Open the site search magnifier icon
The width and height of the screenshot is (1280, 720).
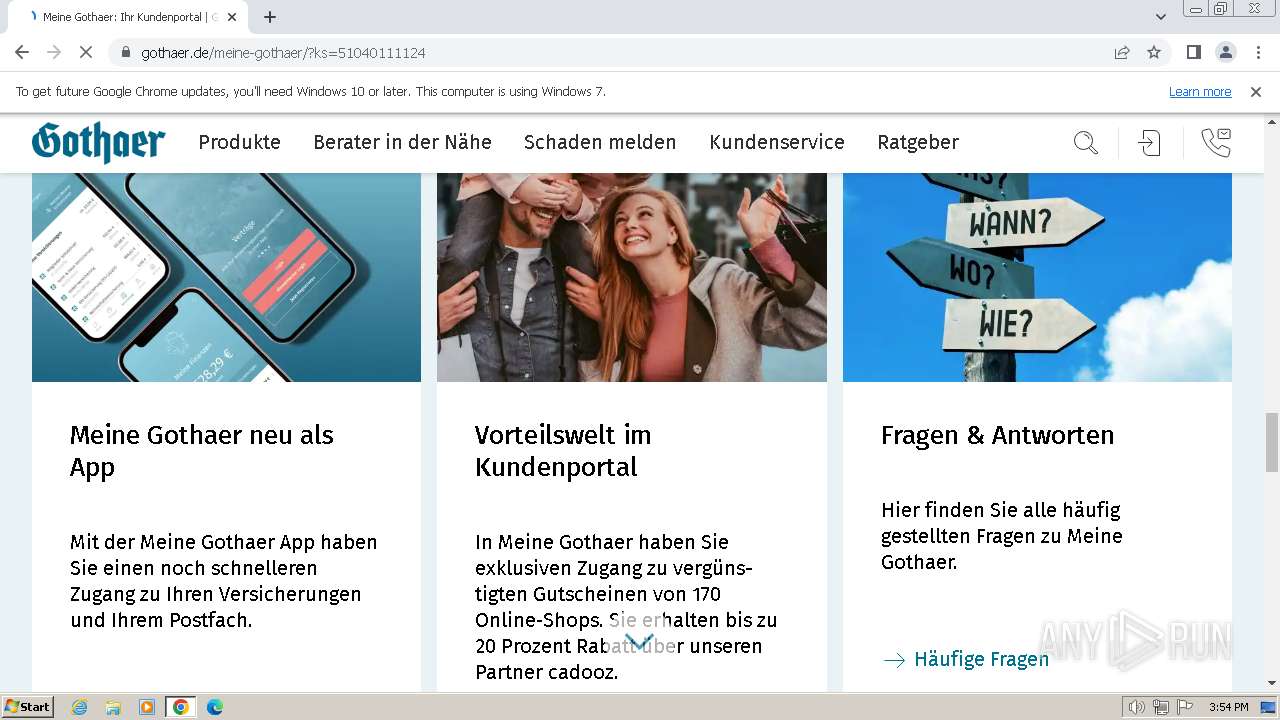(1086, 143)
